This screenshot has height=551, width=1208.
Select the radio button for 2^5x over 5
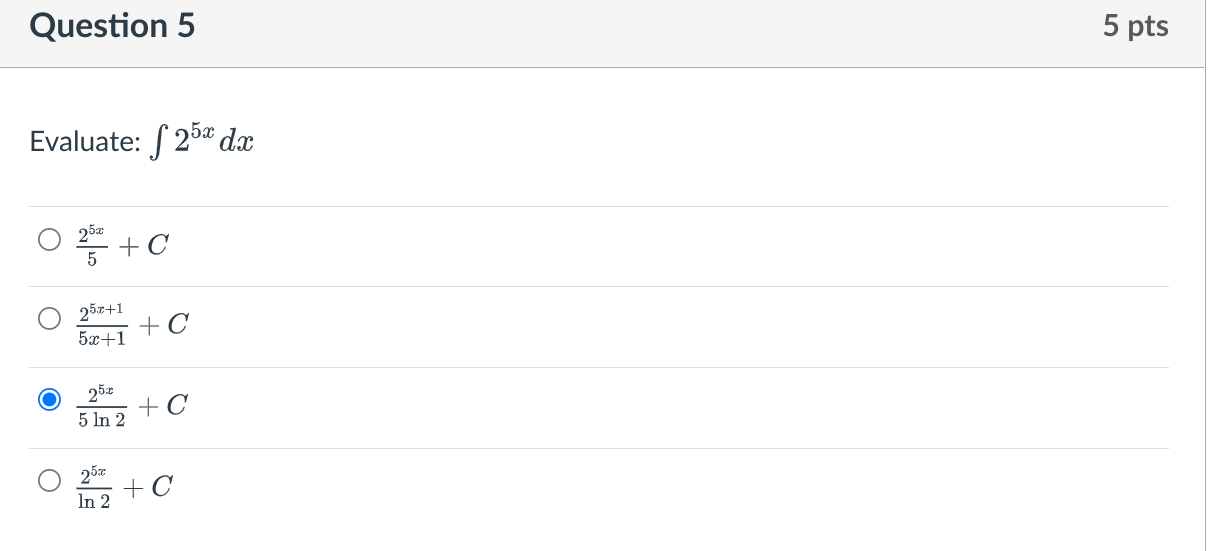pos(49,240)
